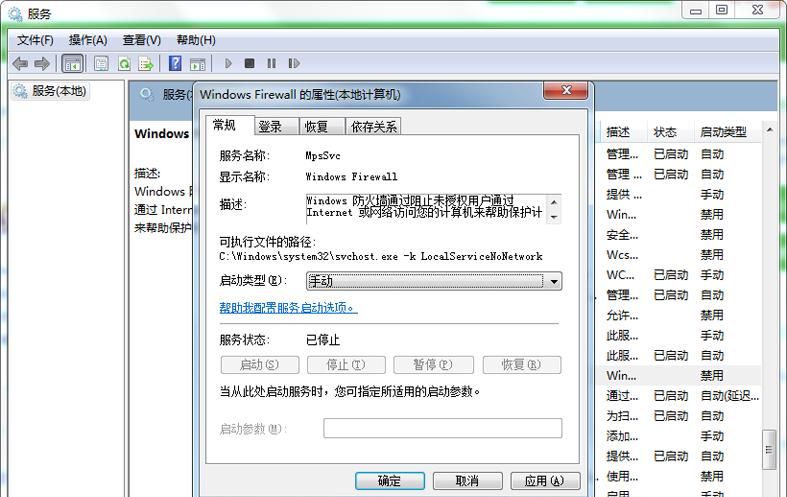Screen dimensions: 787x497
Task: Click description box scroll down arrow
Action: 554,217
